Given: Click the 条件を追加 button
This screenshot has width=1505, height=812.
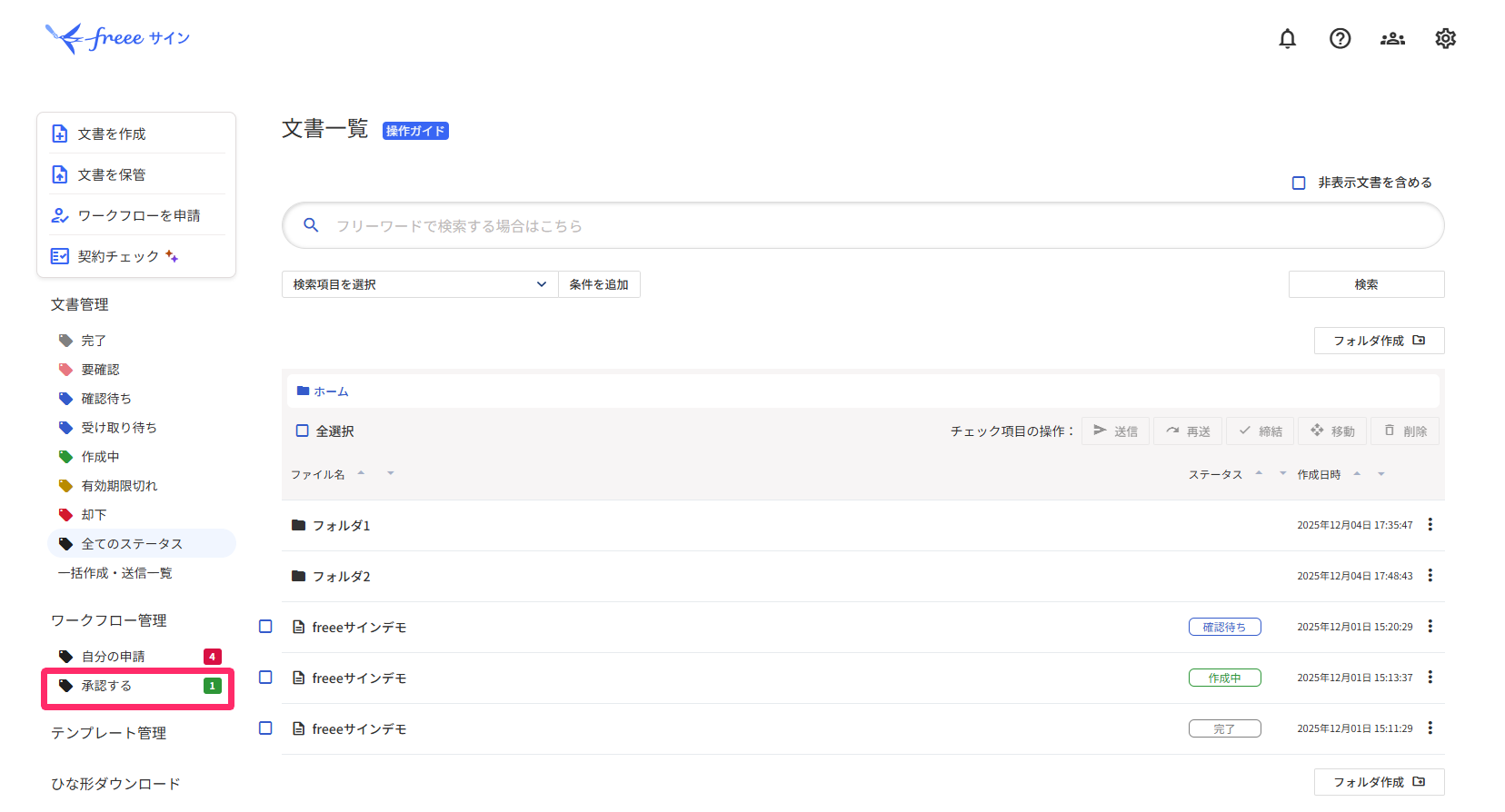Looking at the screenshot, I should [x=599, y=284].
